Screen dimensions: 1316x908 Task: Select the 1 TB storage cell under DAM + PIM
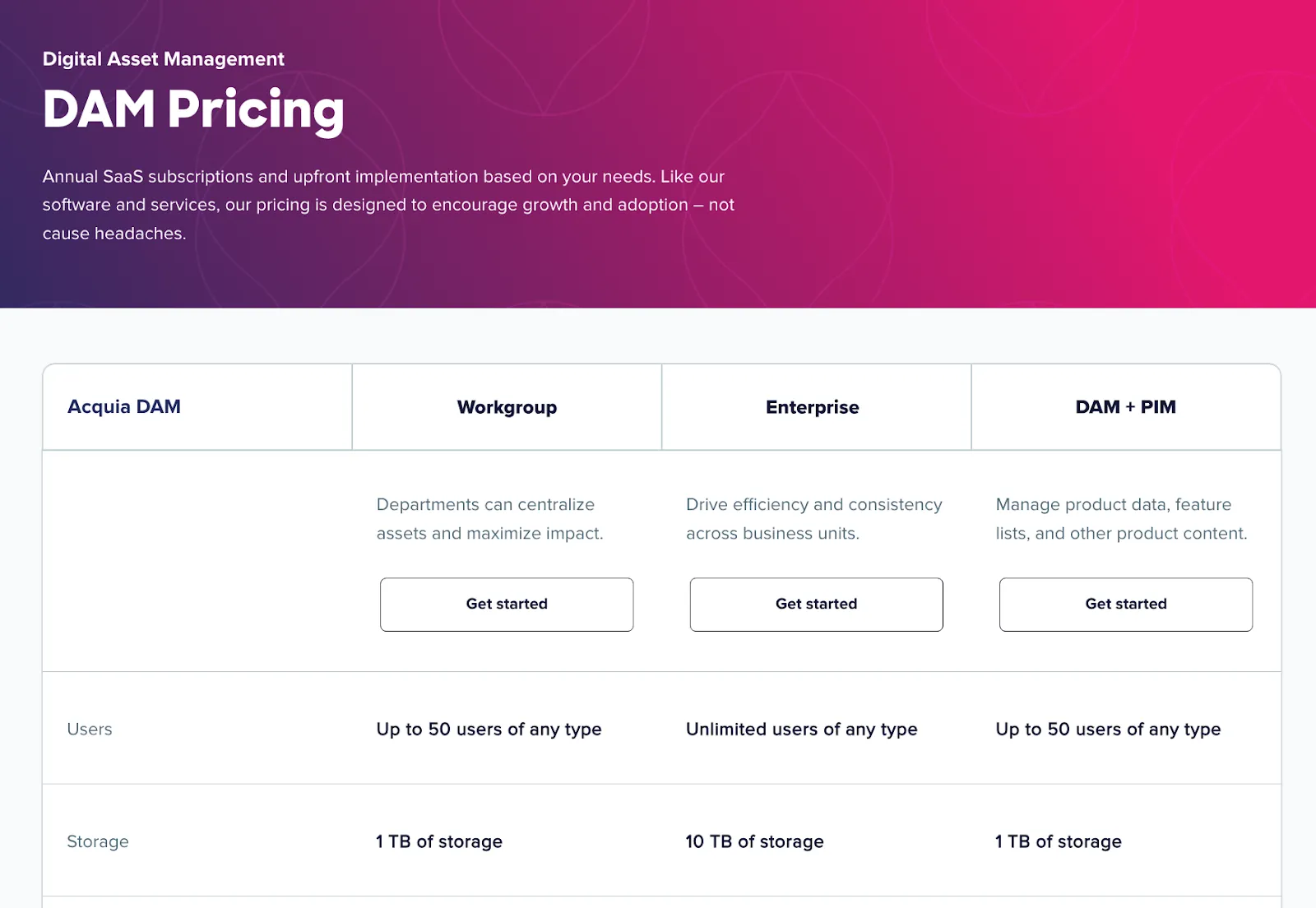tap(1058, 841)
